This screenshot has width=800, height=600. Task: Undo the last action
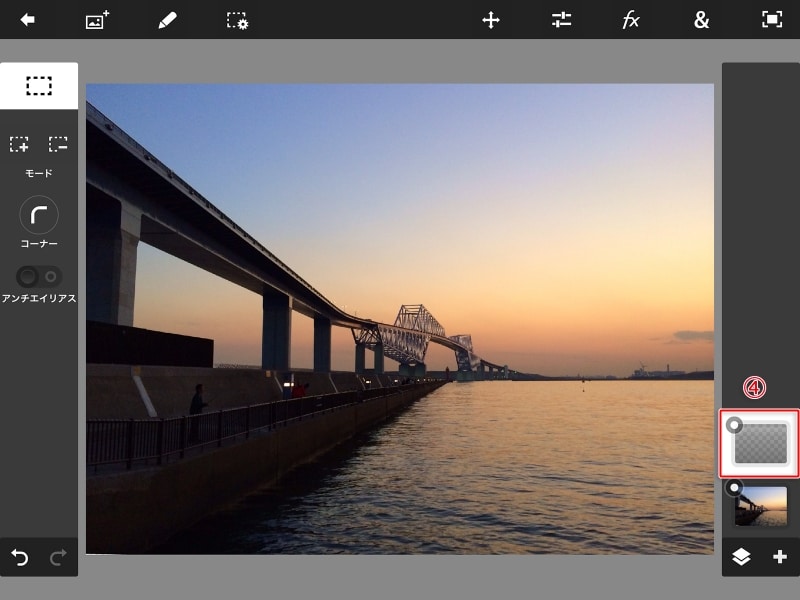(20, 557)
